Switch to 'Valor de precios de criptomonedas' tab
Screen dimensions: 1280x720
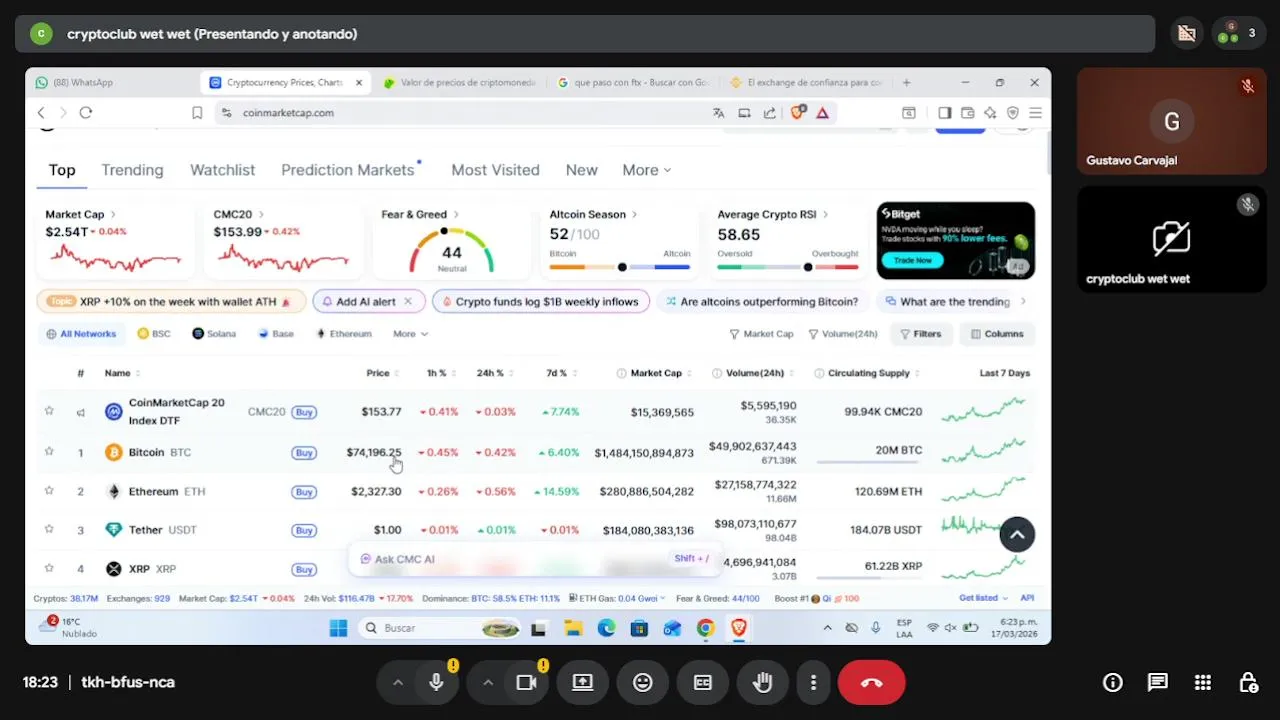pos(460,83)
